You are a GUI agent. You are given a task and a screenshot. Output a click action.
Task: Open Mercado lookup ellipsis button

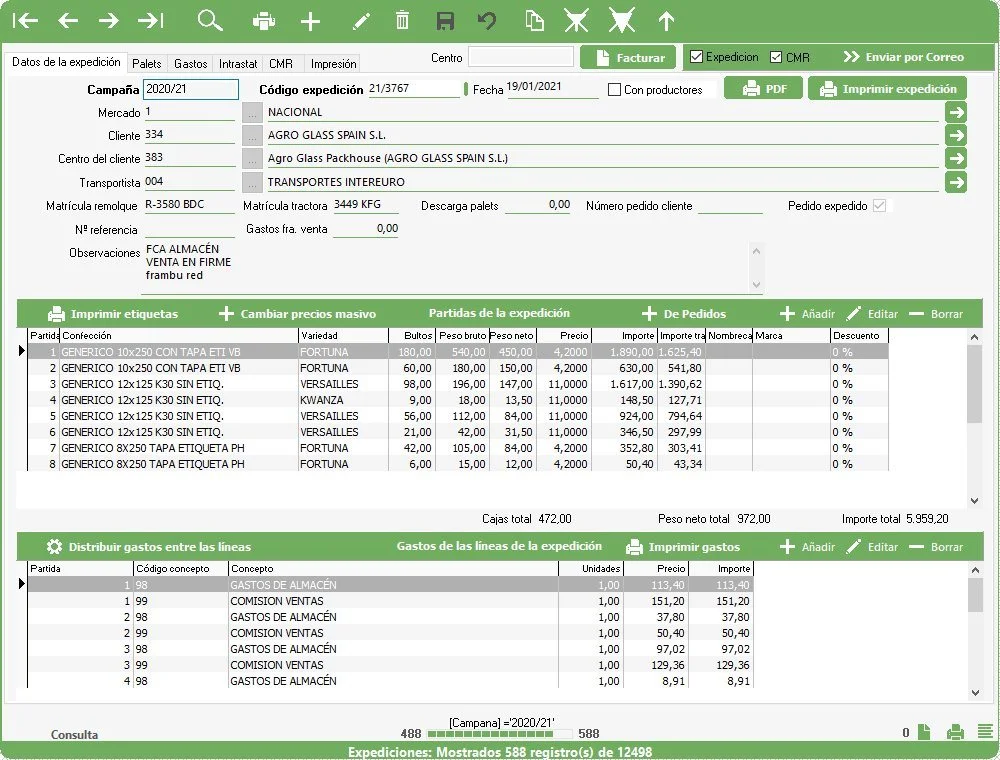click(x=253, y=113)
